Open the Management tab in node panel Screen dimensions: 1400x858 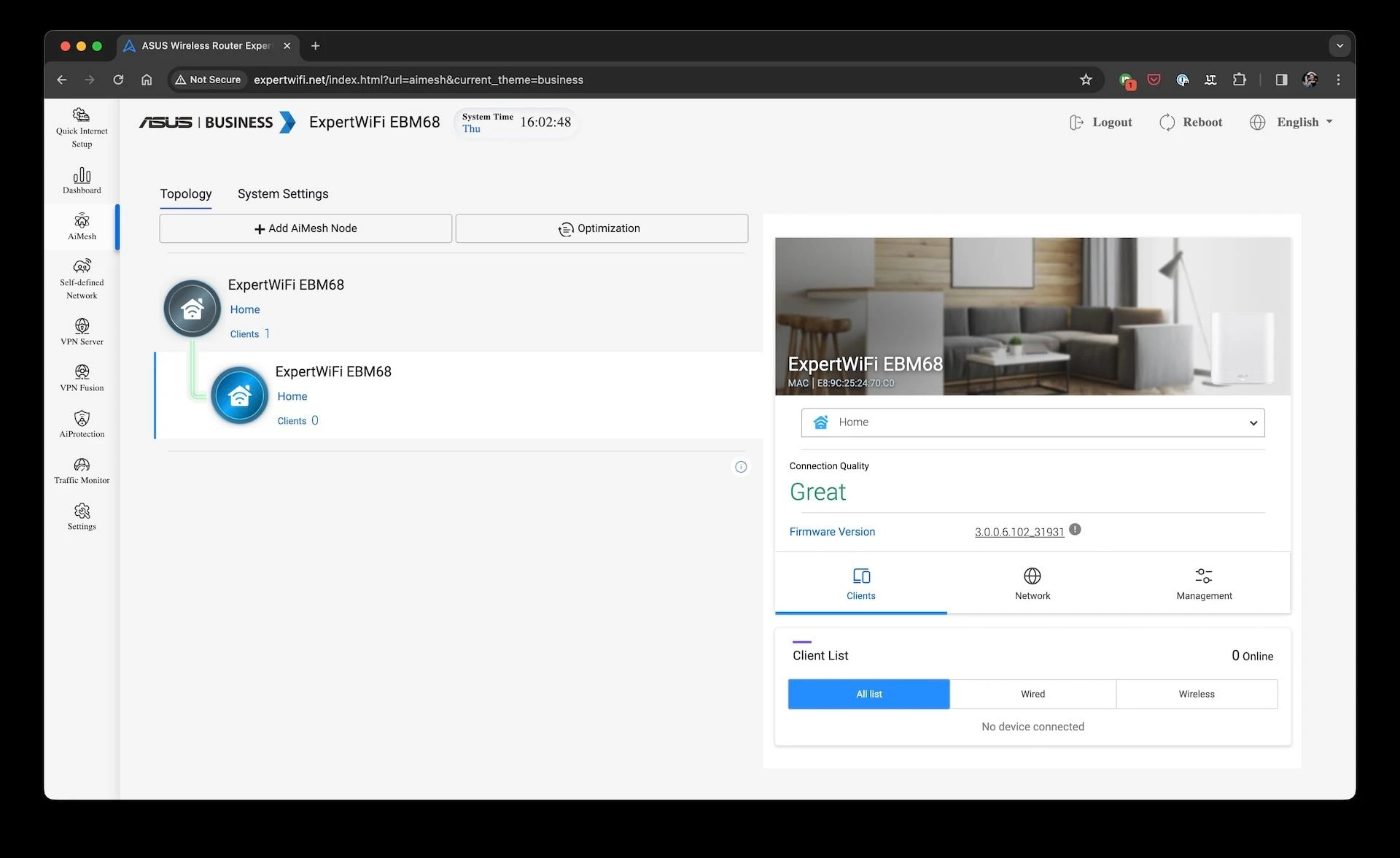(x=1204, y=584)
